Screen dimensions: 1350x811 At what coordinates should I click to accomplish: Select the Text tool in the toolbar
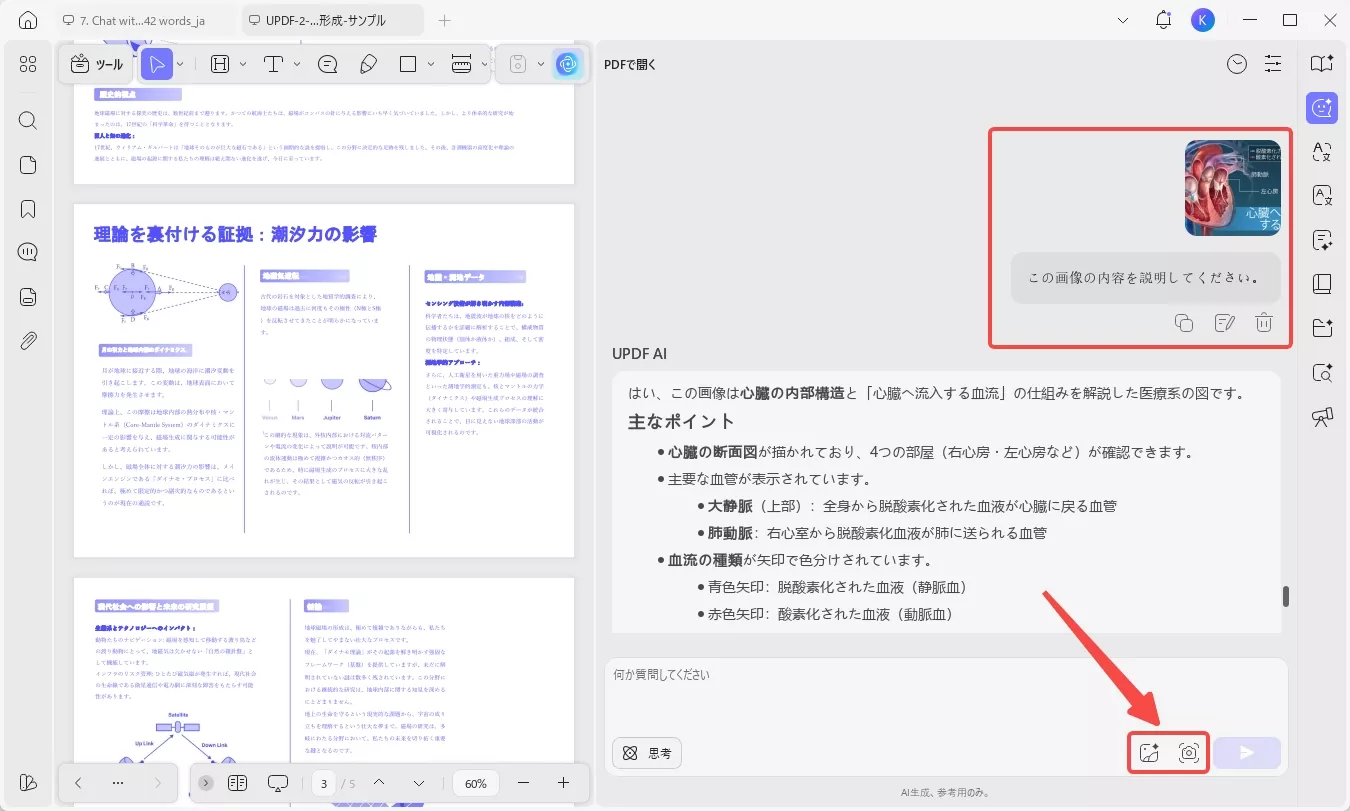coord(274,64)
